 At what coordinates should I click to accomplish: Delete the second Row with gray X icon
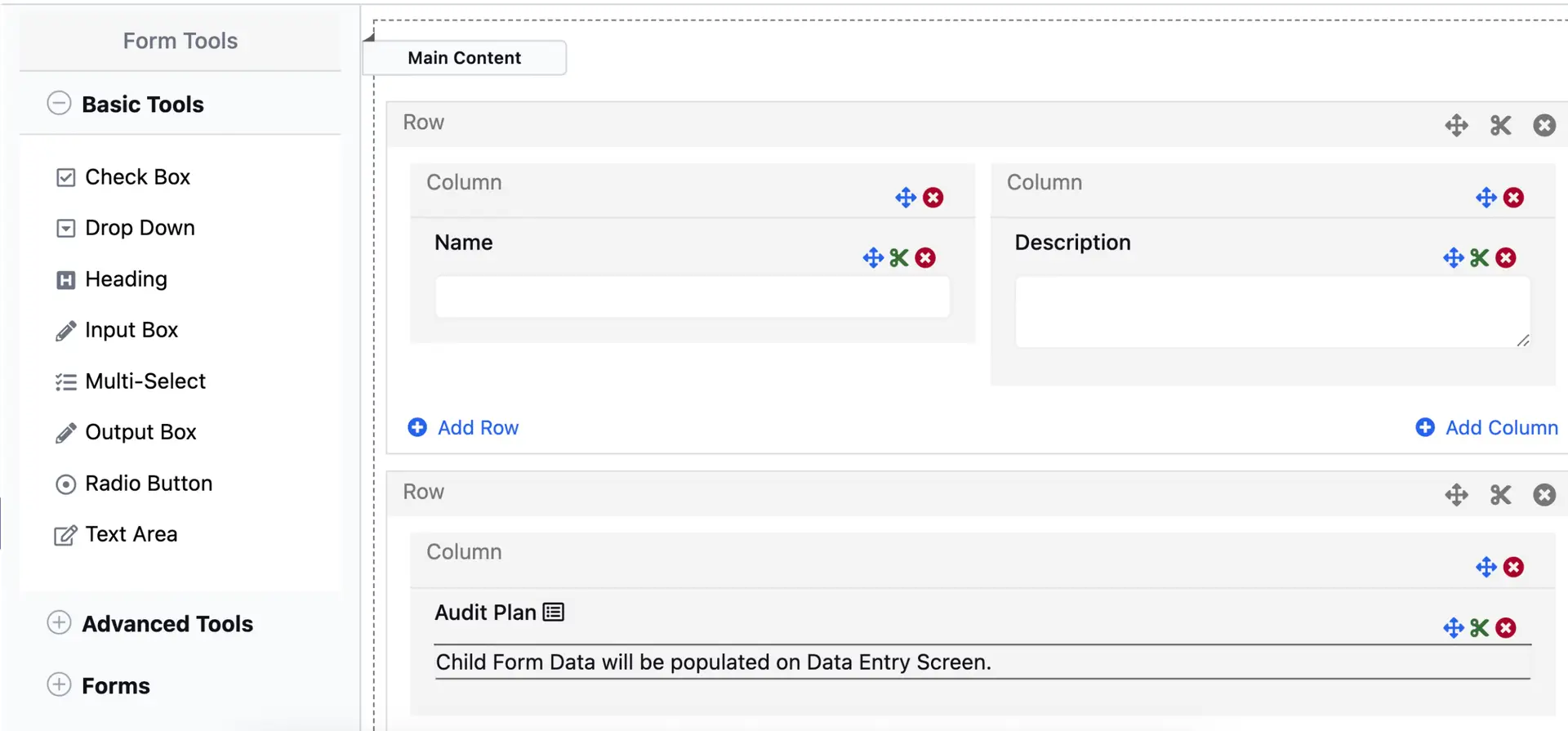pos(1543,495)
